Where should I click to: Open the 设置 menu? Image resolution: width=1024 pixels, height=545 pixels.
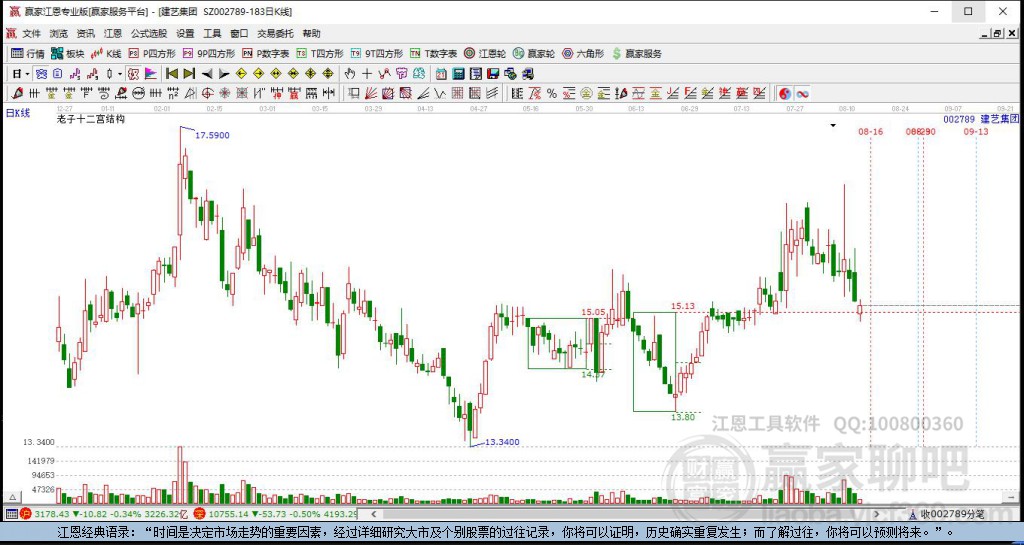(185, 33)
